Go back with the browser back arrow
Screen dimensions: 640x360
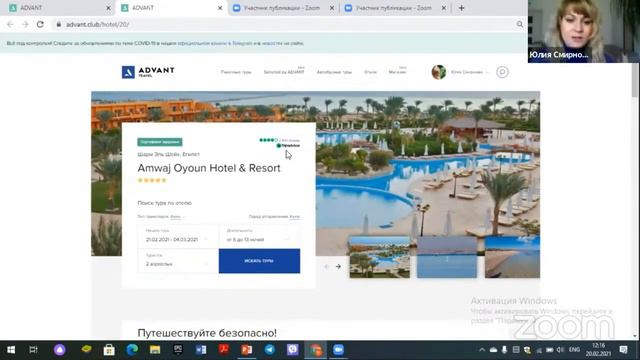click(x=10, y=24)
